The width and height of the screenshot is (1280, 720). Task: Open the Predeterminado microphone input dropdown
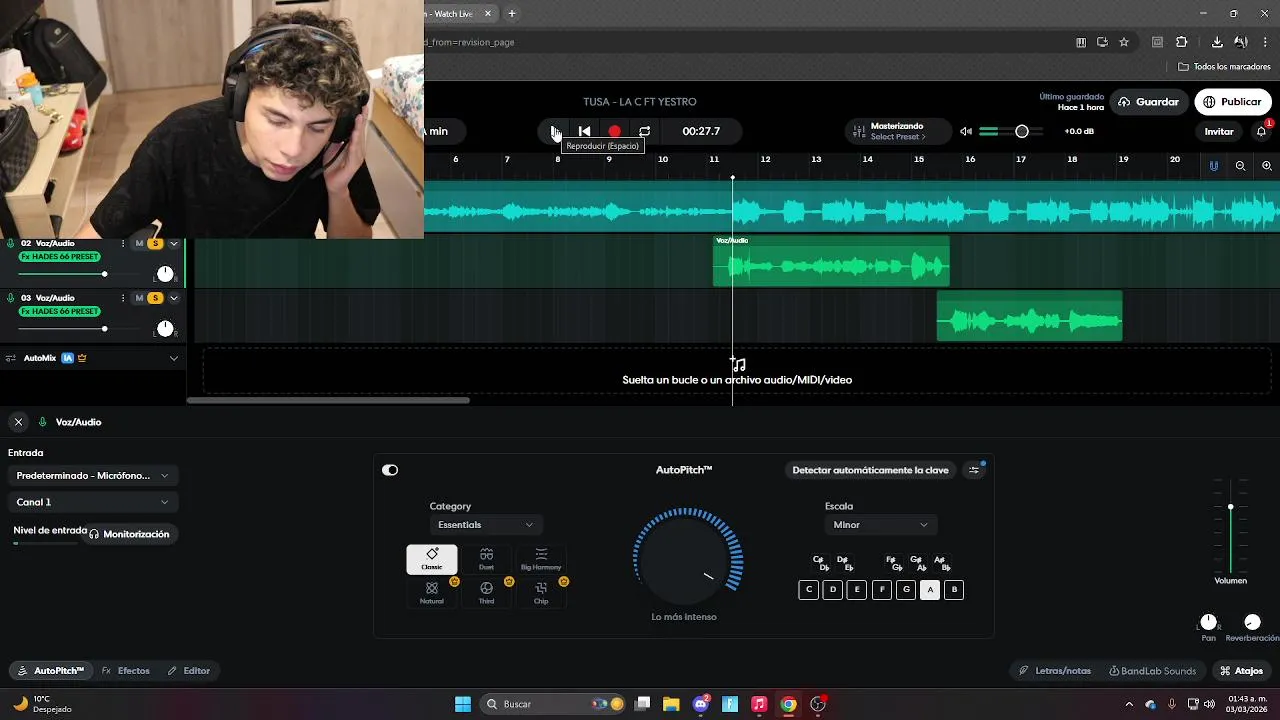point(92,476)
